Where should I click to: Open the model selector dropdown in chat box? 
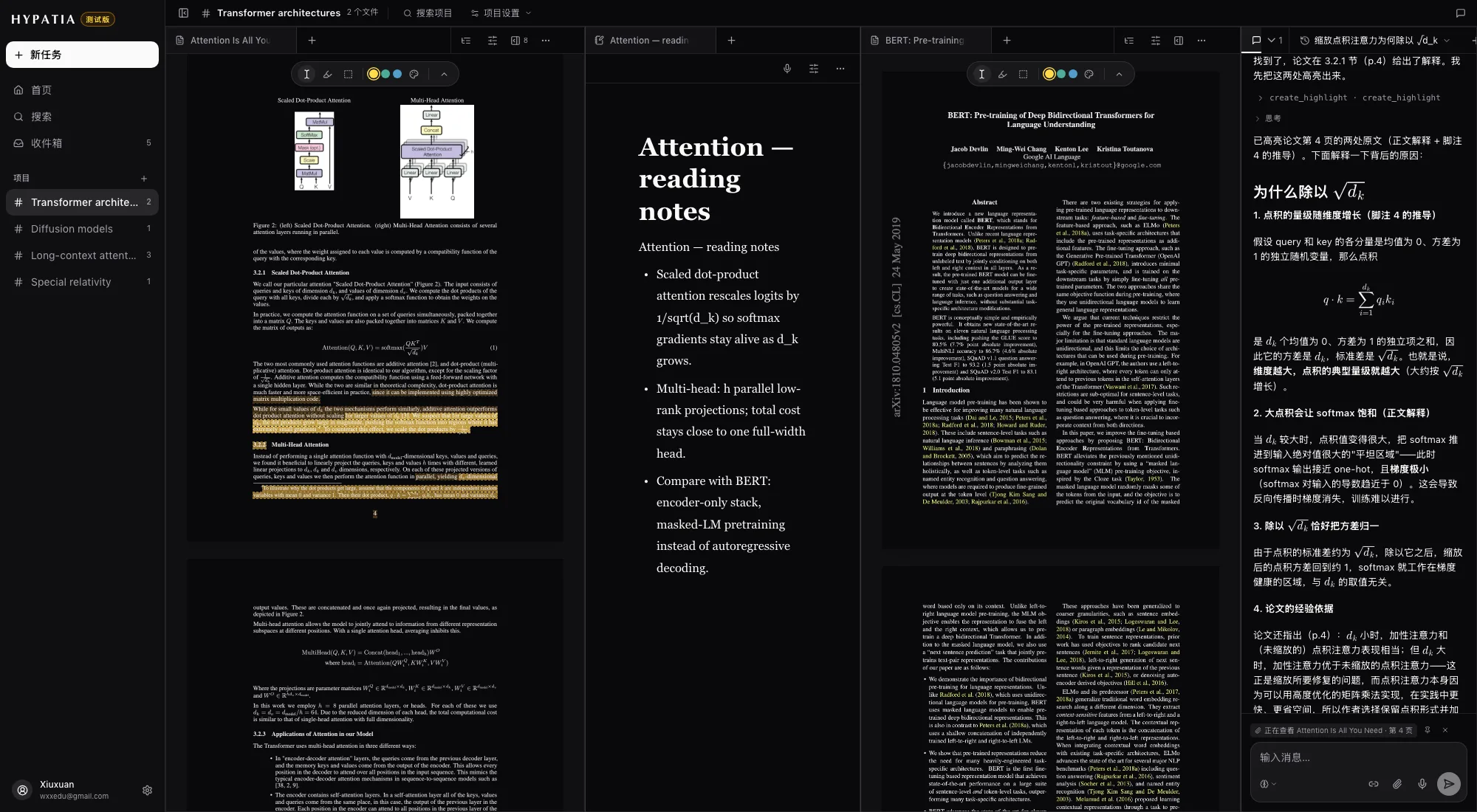click(1267, 784)
